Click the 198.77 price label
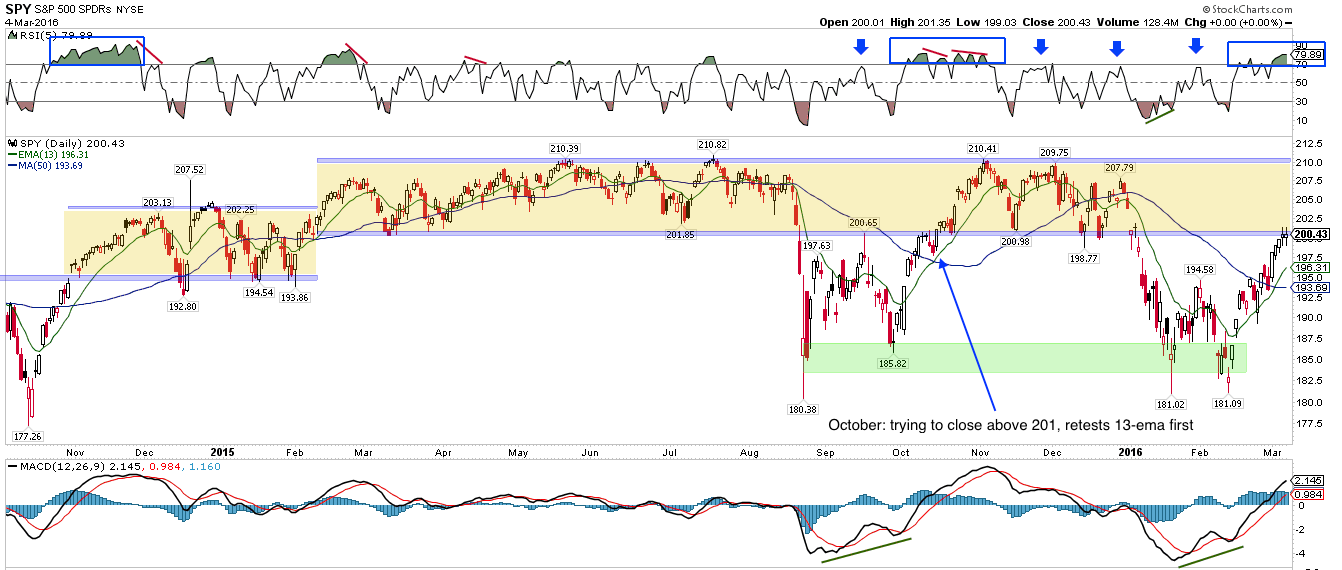Screen dimensions: 1342x570 tap(1084, 258)
